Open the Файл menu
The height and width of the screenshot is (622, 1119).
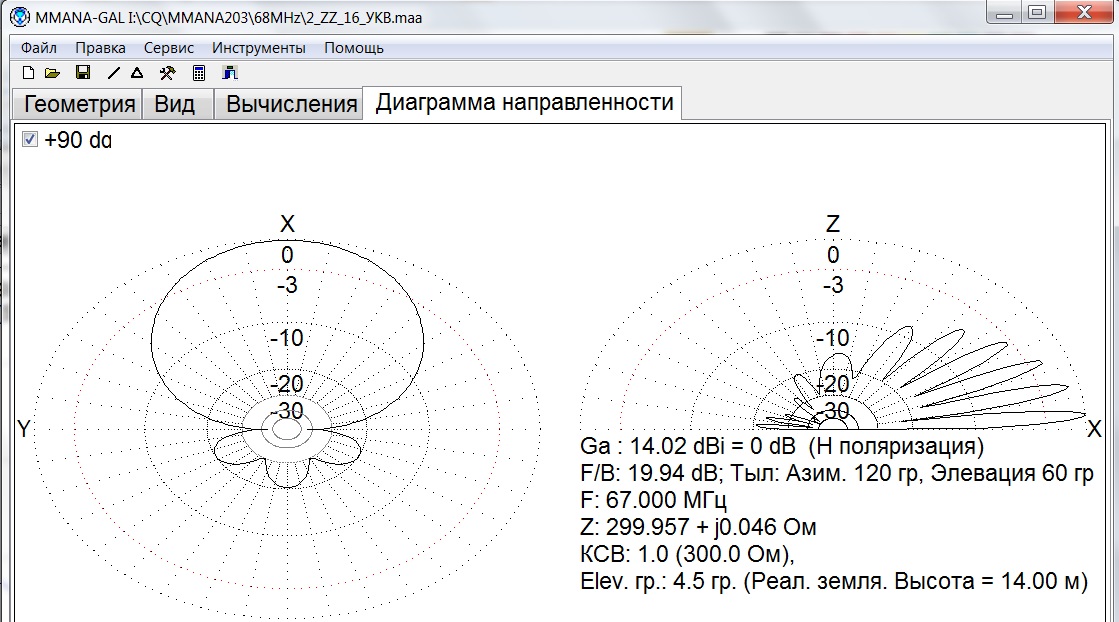click(x=39, y=48)
